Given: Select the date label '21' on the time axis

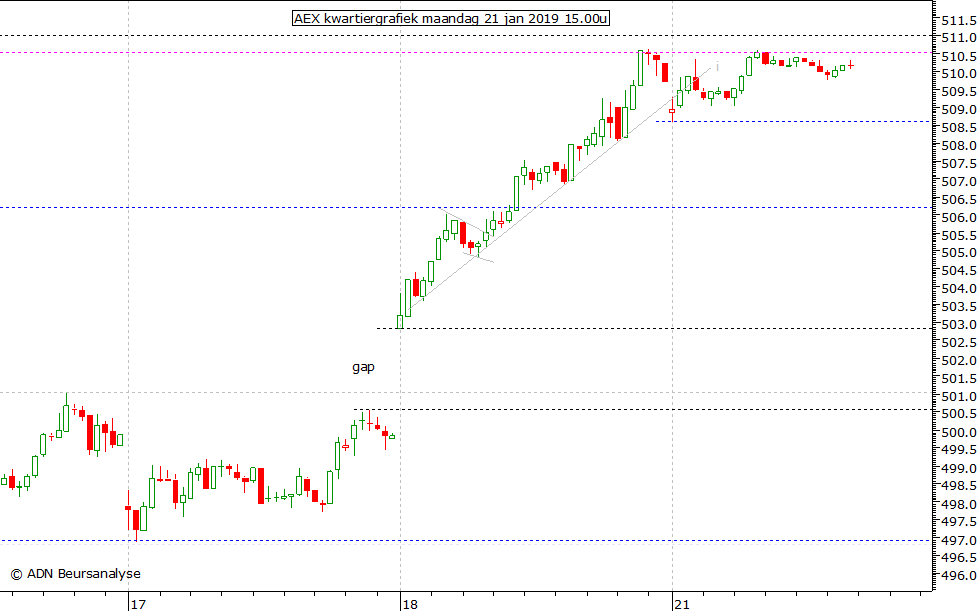Looking at the screenshot, I should point(682,604).
